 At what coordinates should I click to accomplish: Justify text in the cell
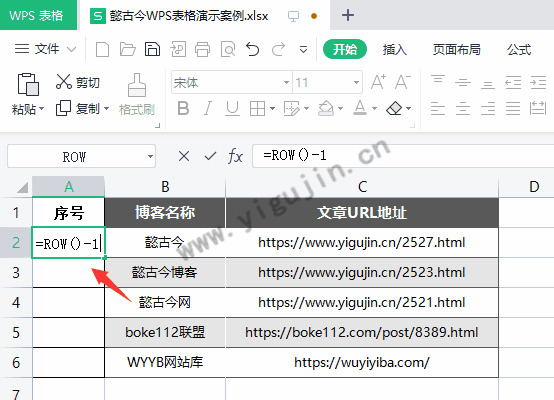(x=513, y=108)
